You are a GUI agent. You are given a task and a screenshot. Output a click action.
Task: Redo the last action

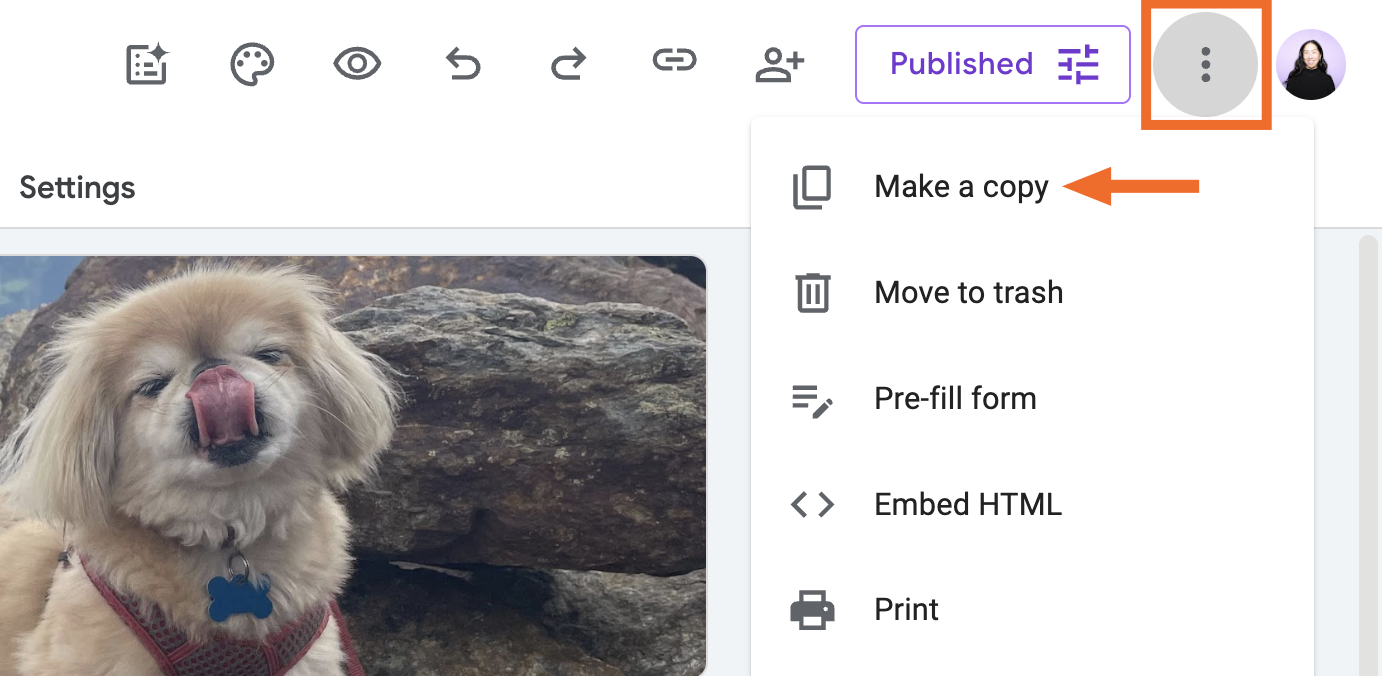pyautogui.click(x=568, y=66)
